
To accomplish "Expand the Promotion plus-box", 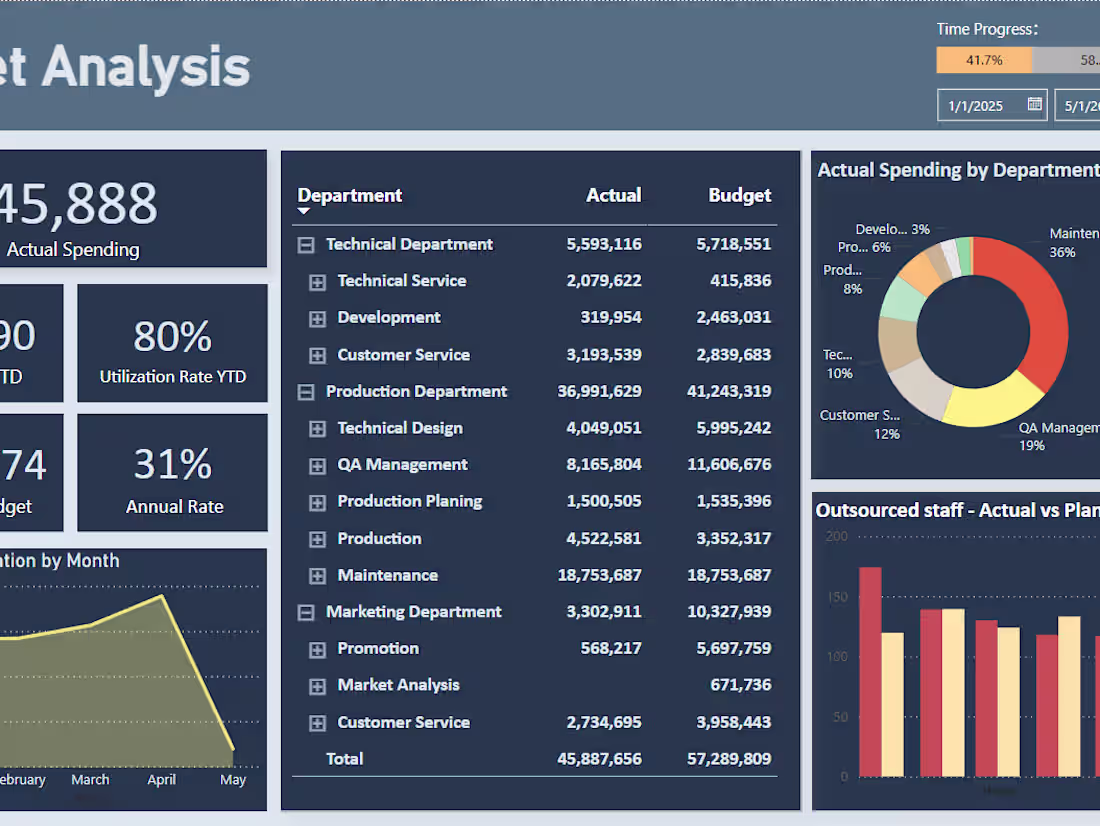I will click(317, 648).
